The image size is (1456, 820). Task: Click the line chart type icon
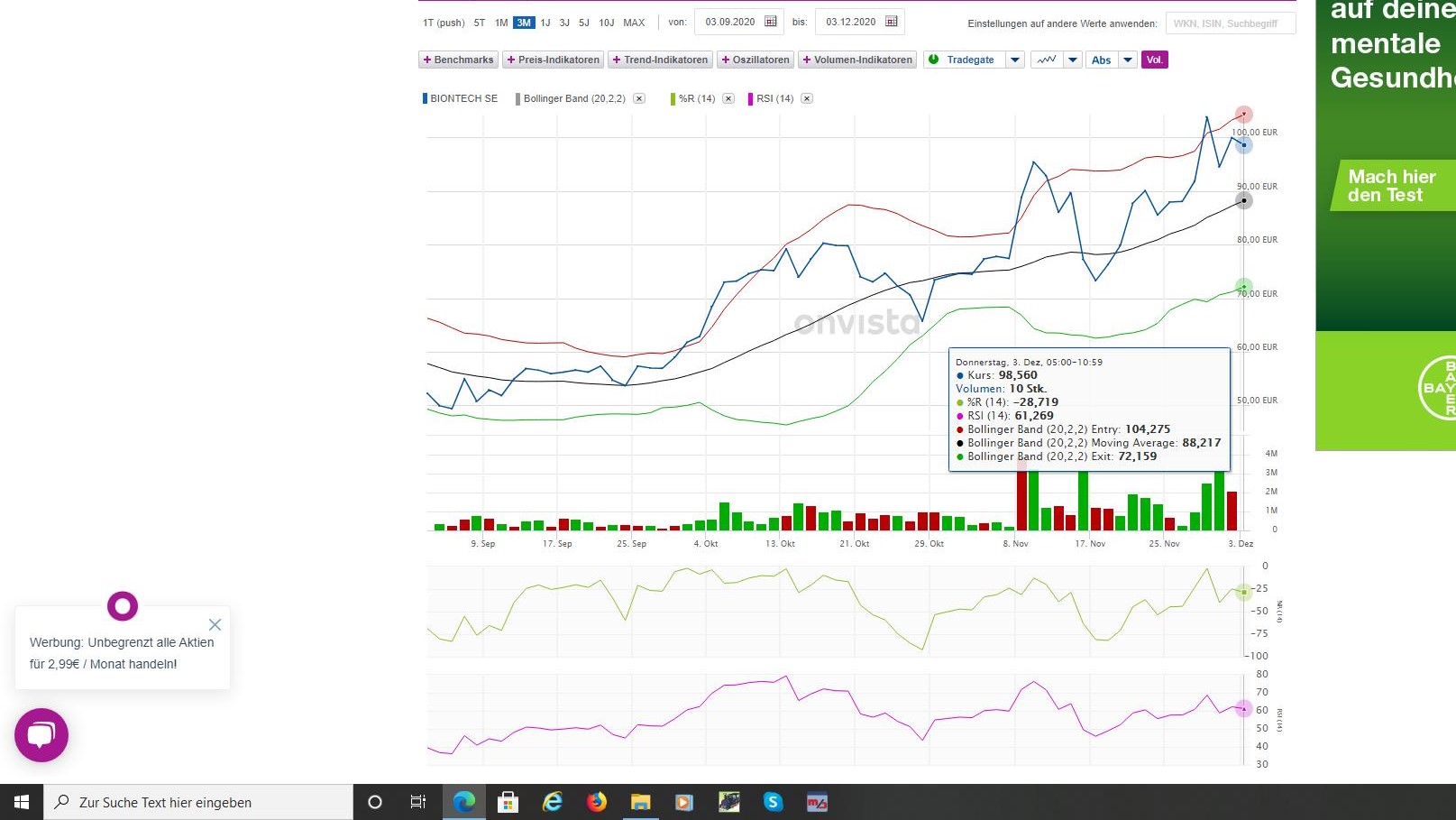tap(1047, 60)
